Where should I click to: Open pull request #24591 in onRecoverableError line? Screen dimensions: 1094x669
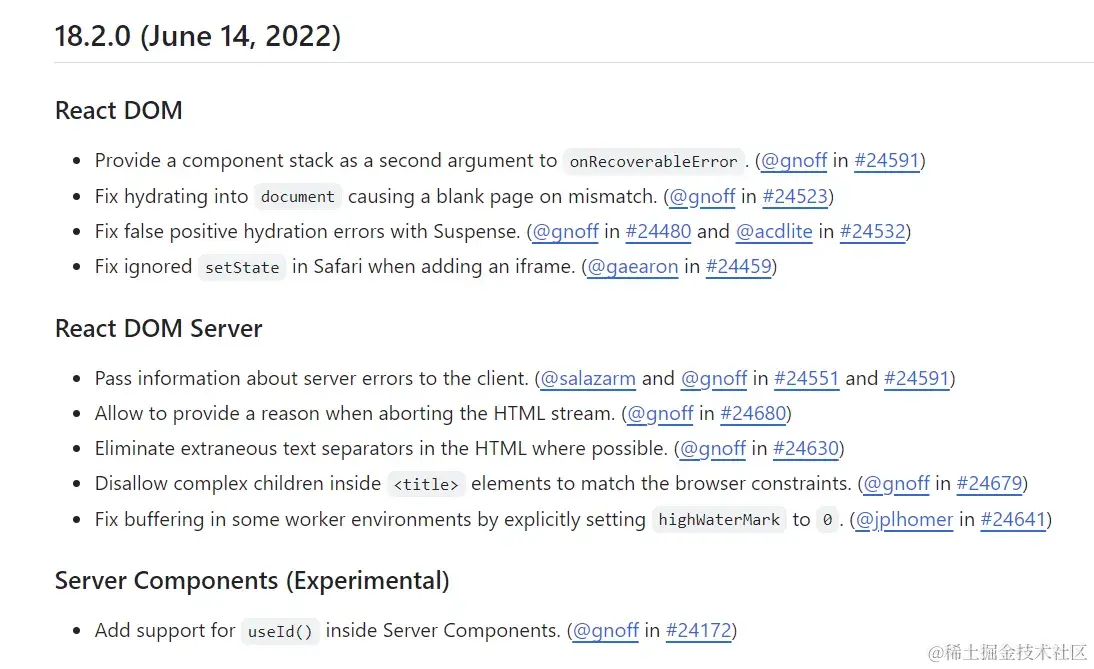tap(886, 160)
